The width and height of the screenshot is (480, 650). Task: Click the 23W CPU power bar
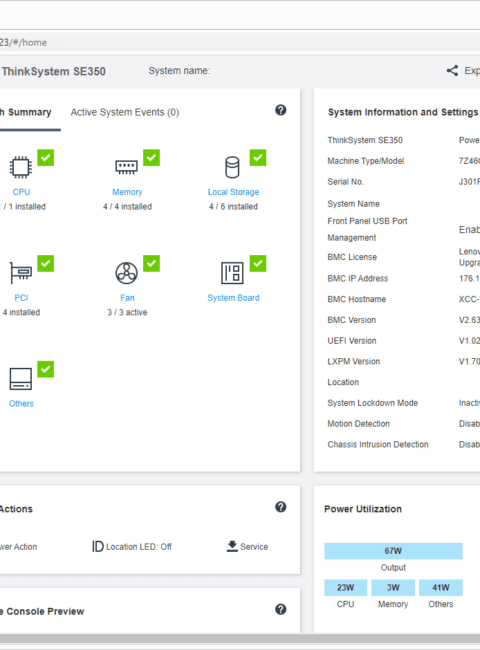[x=345, y=587]
